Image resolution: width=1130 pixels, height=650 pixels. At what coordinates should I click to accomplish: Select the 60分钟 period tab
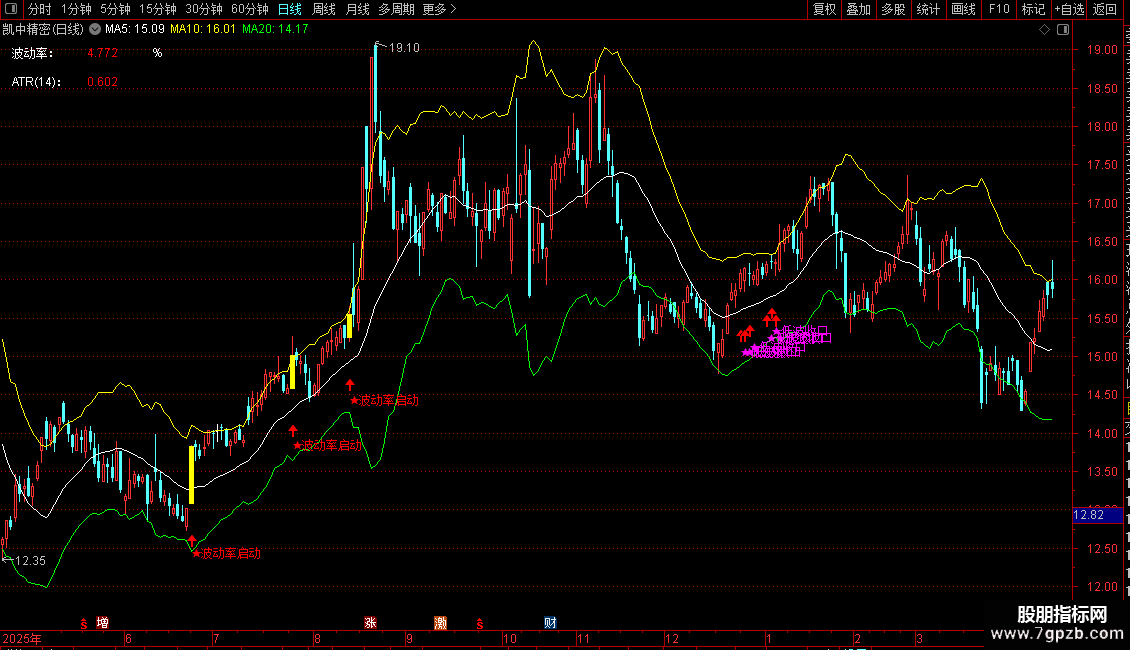tap(250, 9)
